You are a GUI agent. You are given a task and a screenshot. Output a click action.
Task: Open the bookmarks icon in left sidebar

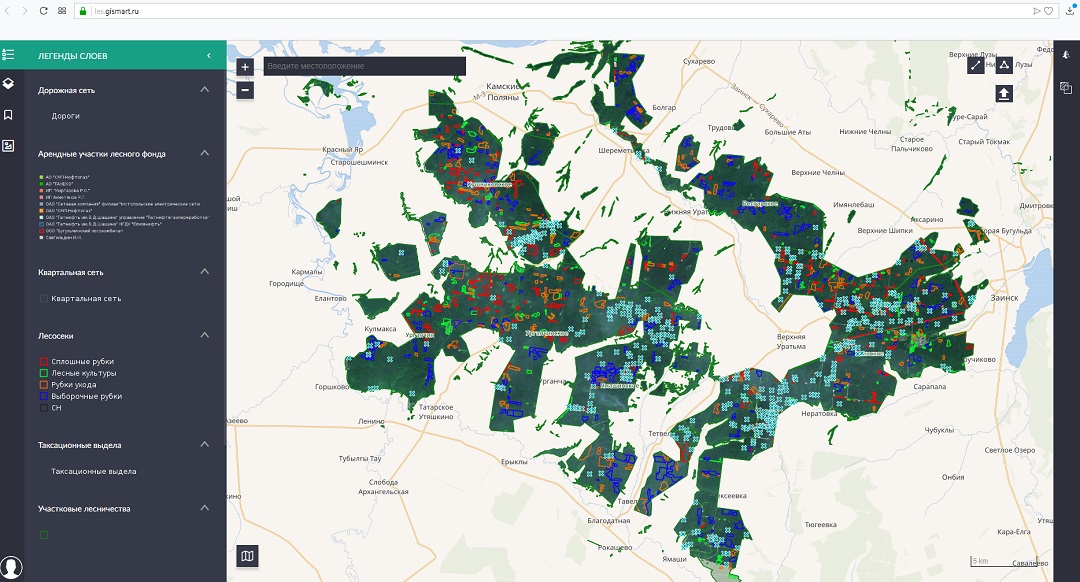[x=9, y=115]
